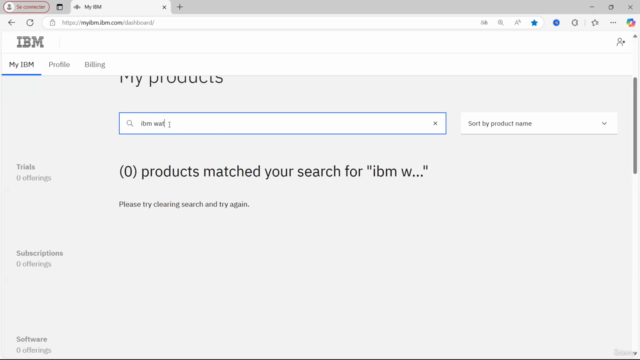Jump to the Subscriptions section
640x360 pixels.
click(40, 253)
